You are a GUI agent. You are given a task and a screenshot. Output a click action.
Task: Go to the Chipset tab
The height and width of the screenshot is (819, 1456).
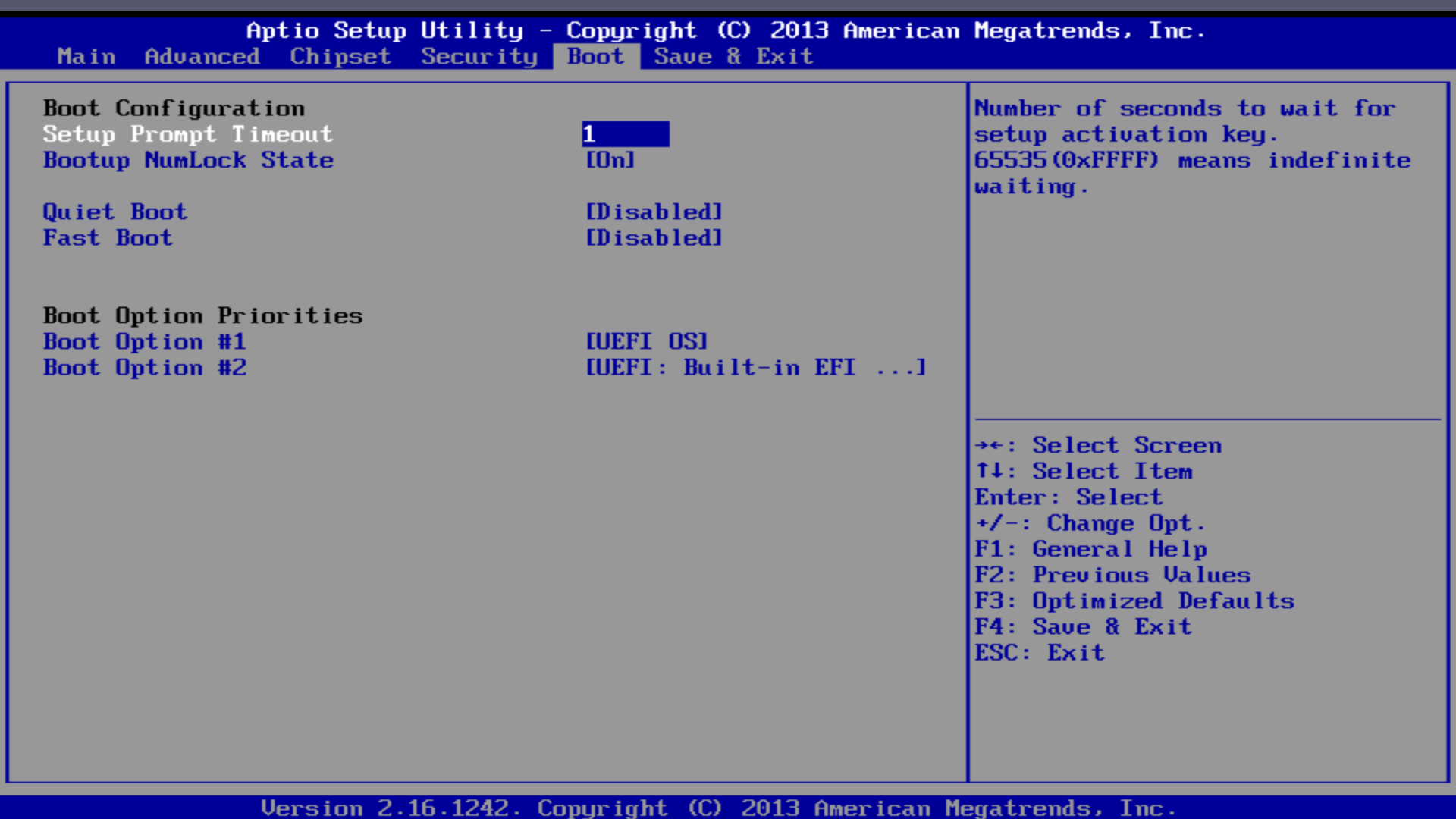340,57
